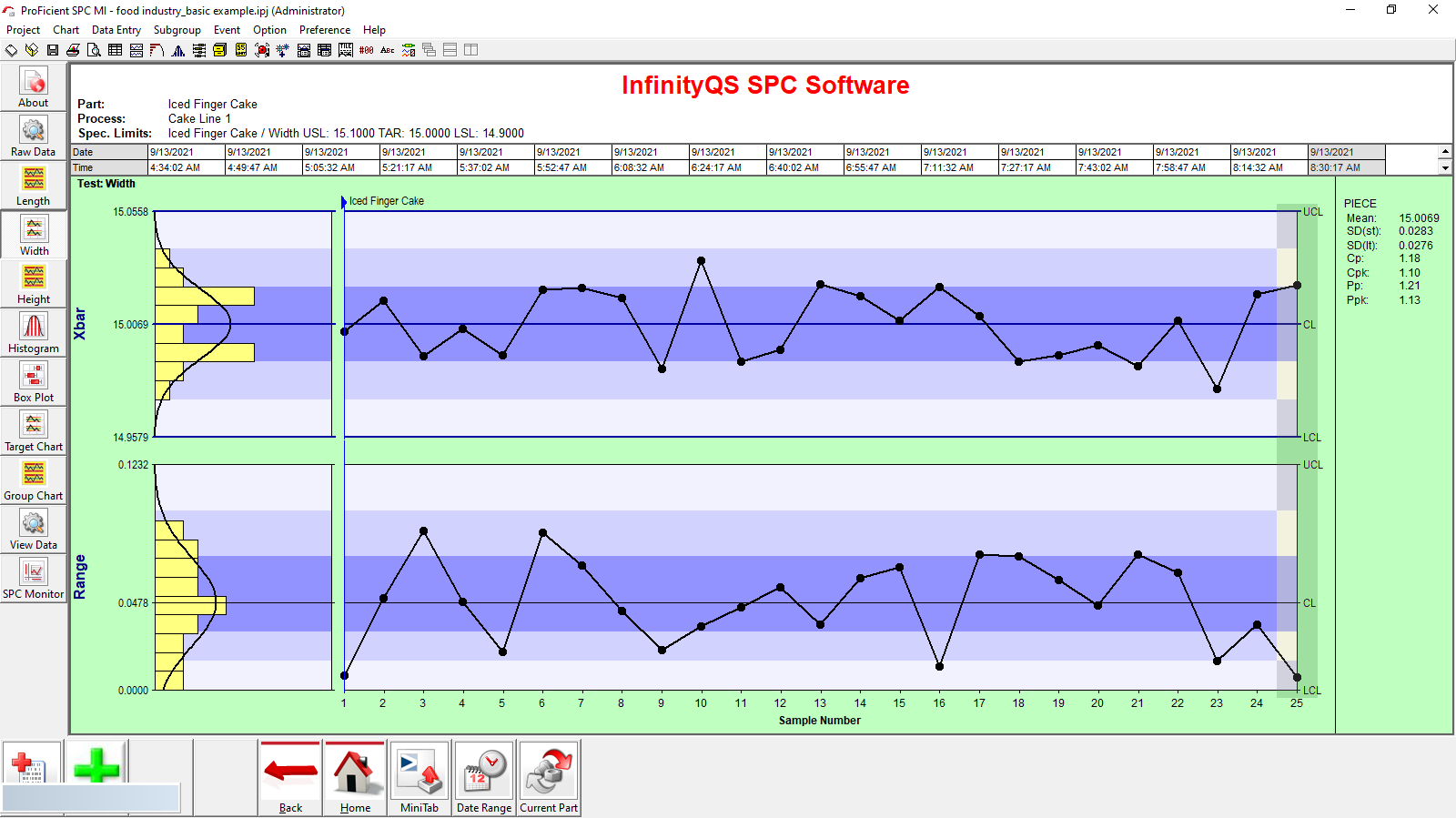Click Range chart point for sample 16
This screenshot has height=818, width=1456.
point(939,666)
